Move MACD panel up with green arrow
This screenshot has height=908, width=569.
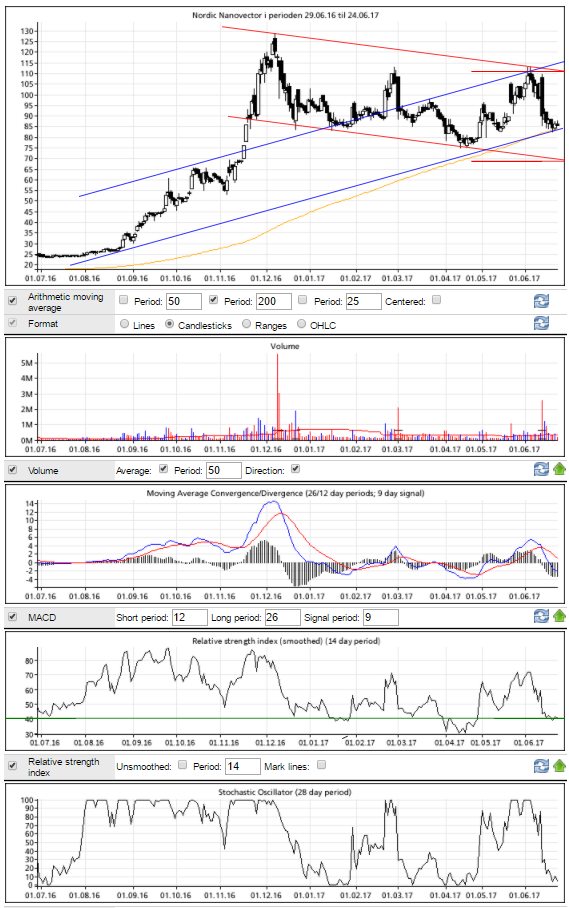click(x=559, y=616)
